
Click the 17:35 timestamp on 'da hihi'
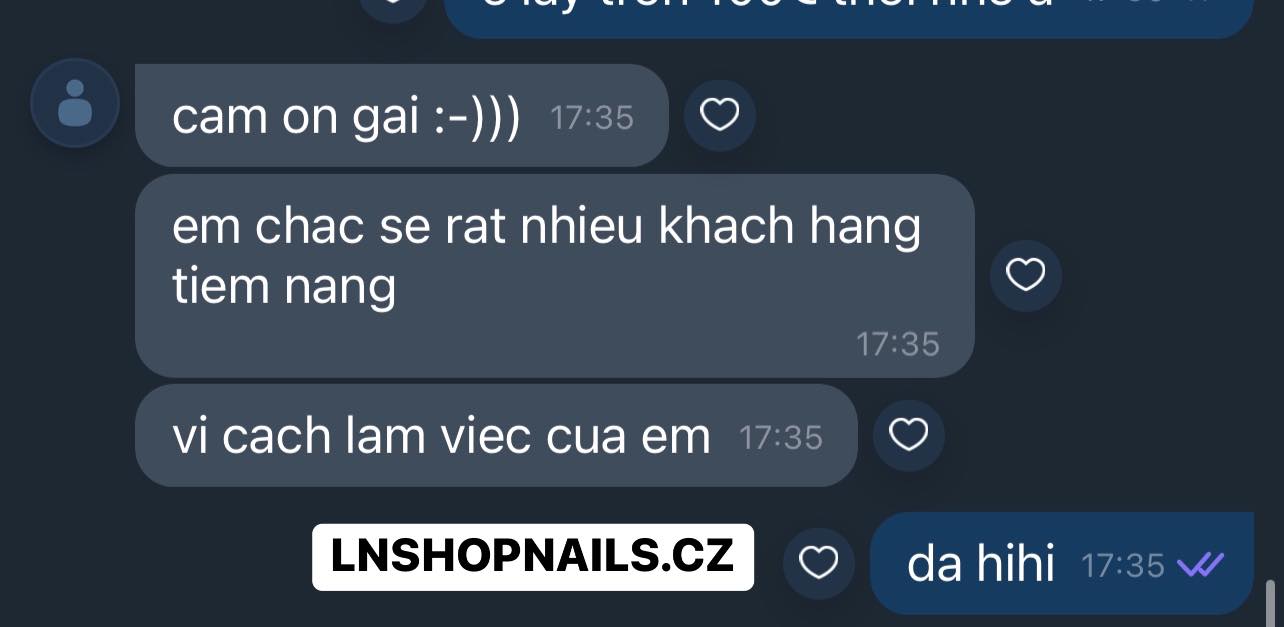[x=1123, y=566]
